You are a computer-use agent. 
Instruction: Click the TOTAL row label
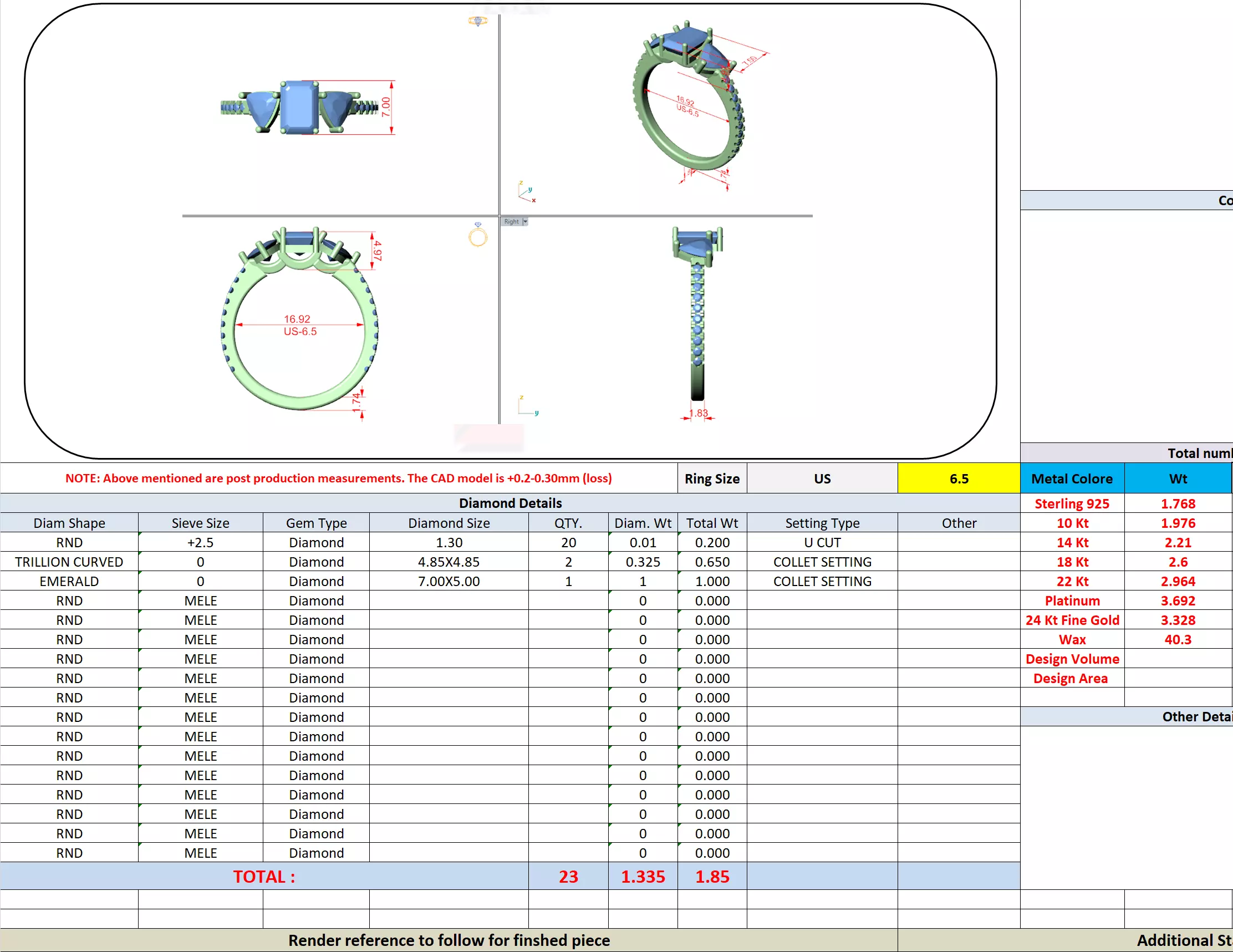264,877
